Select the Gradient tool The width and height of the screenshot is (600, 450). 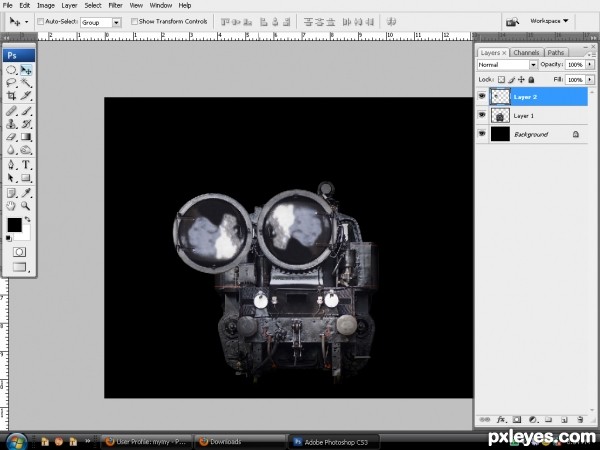tap(26, 137)
